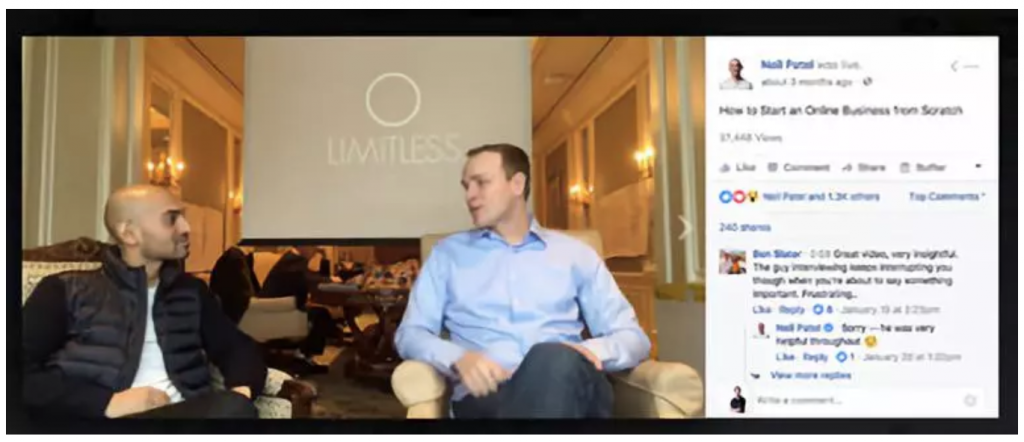Viewport: 1024px width, 442px height.
Task: Click the emoji icon in the comment box
Action: pyautogui.click(x=970, y=400)
